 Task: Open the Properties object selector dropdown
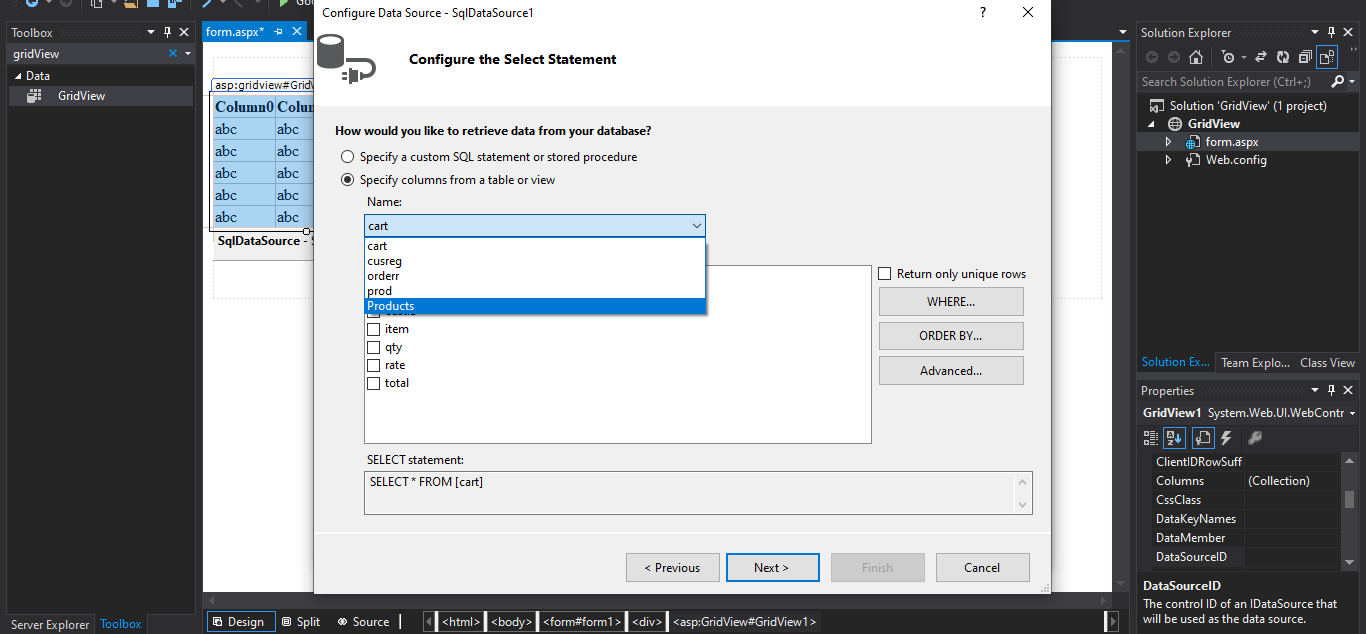click(x=1352, y=413)
